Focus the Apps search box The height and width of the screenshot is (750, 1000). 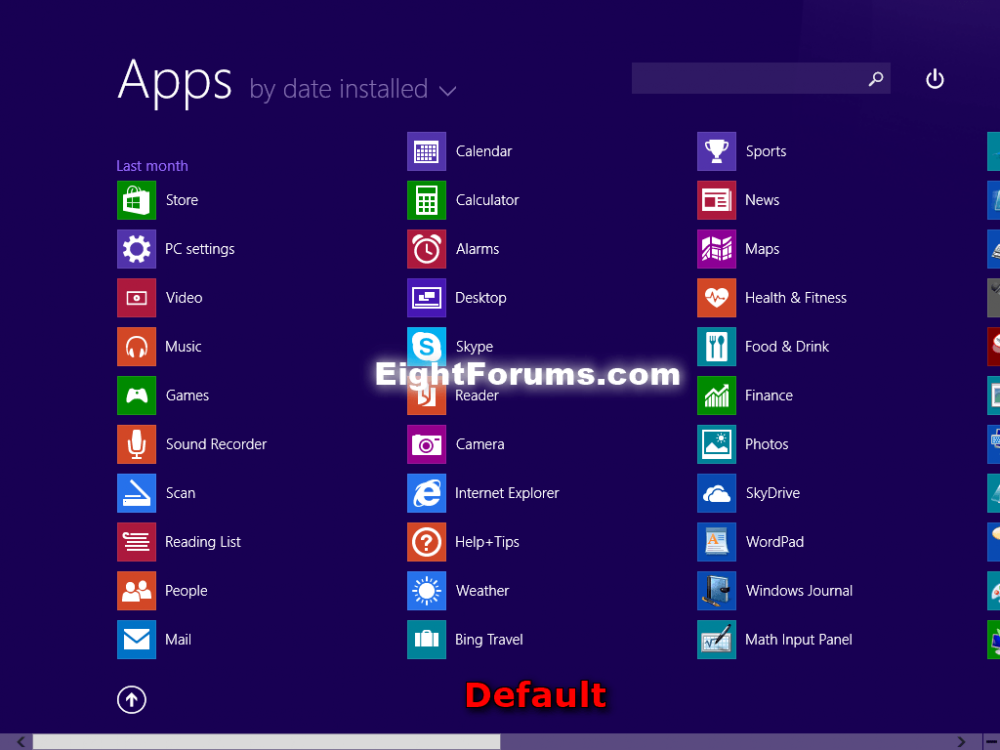761,78
